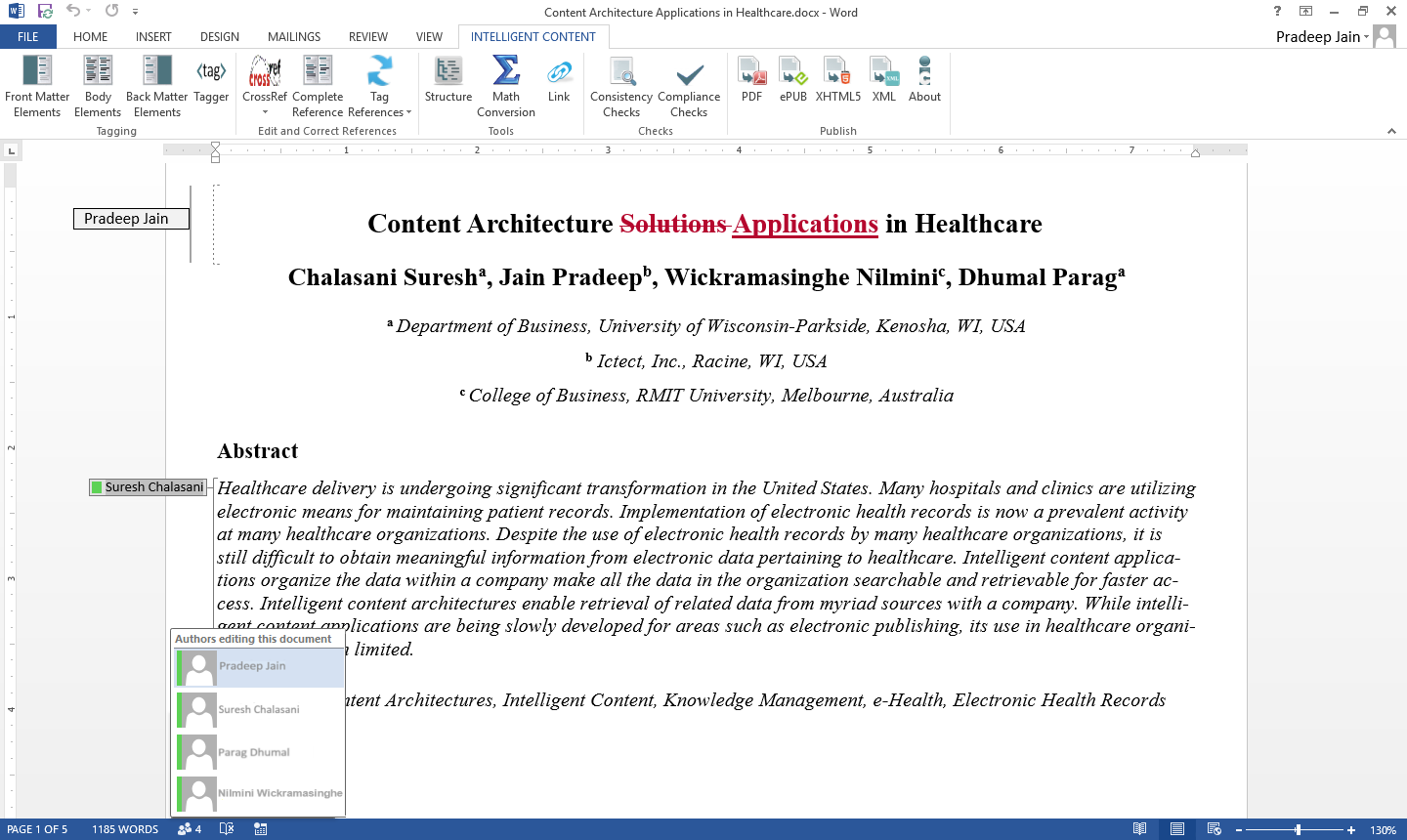Click the 'Abstract' heading
Screen dimensions: 1407x840
[x=257, y=451]
